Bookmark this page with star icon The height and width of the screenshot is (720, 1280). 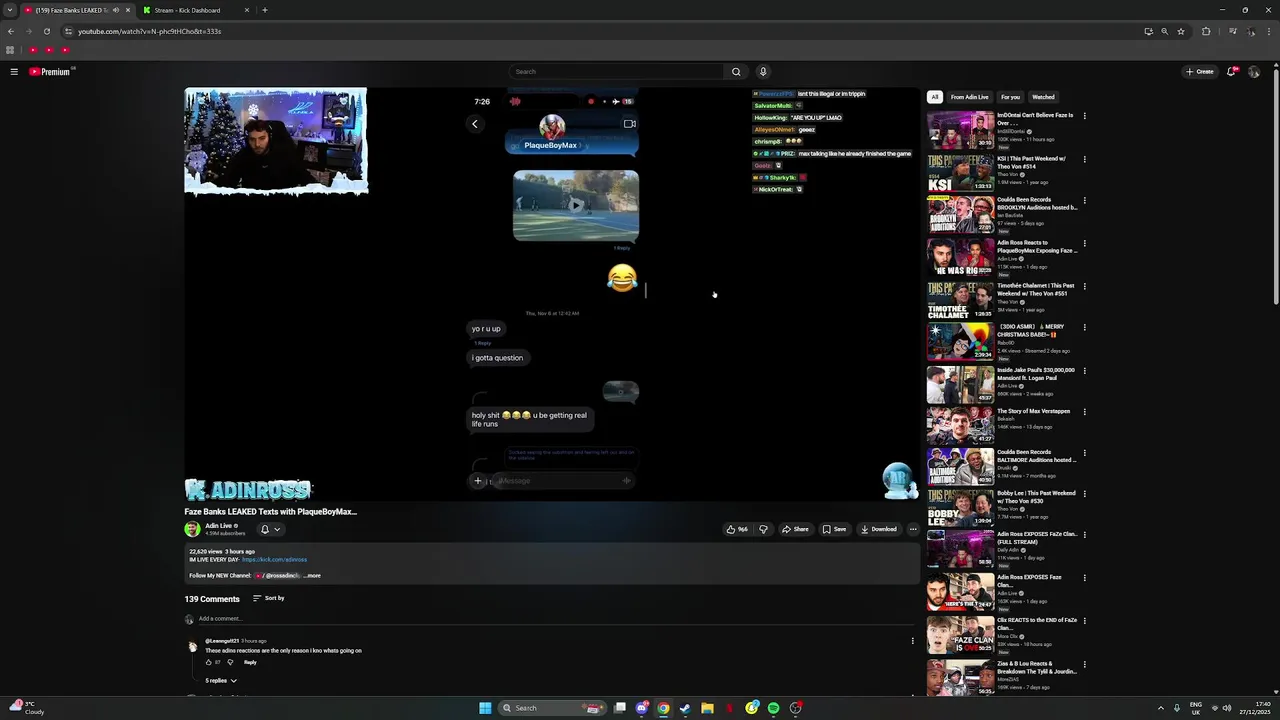(x=1181, y=31)
